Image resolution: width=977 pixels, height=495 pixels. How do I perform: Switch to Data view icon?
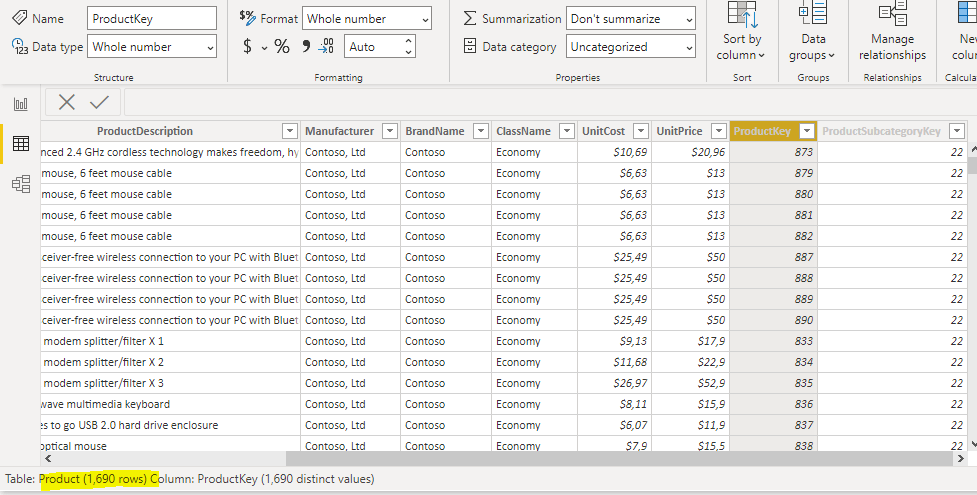pos(20,144)
